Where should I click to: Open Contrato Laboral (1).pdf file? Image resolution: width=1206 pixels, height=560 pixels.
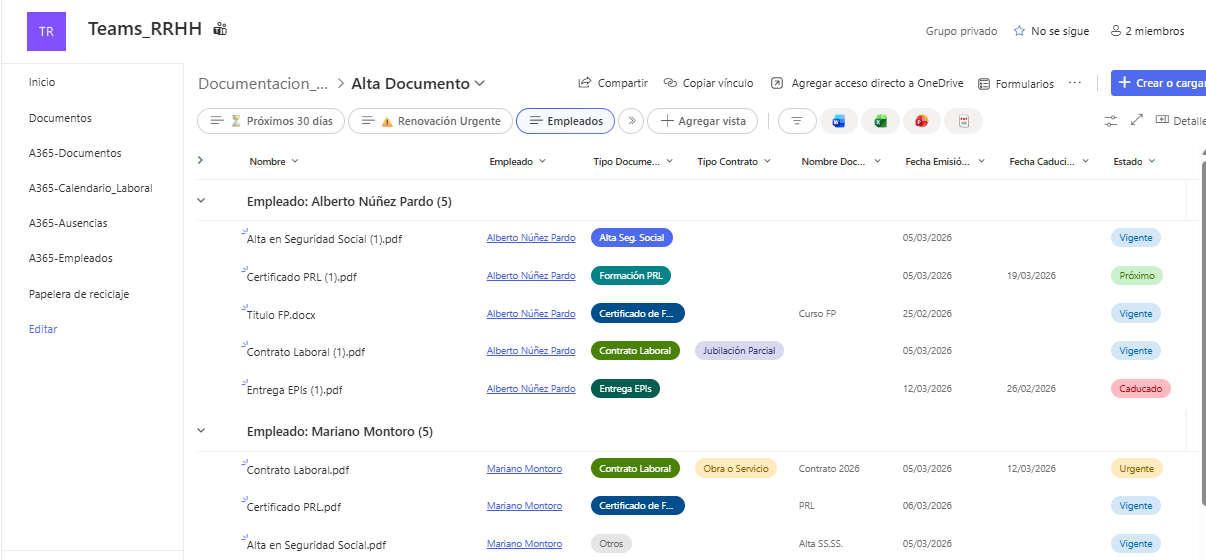pyautogui.click(x=305, y=352)
